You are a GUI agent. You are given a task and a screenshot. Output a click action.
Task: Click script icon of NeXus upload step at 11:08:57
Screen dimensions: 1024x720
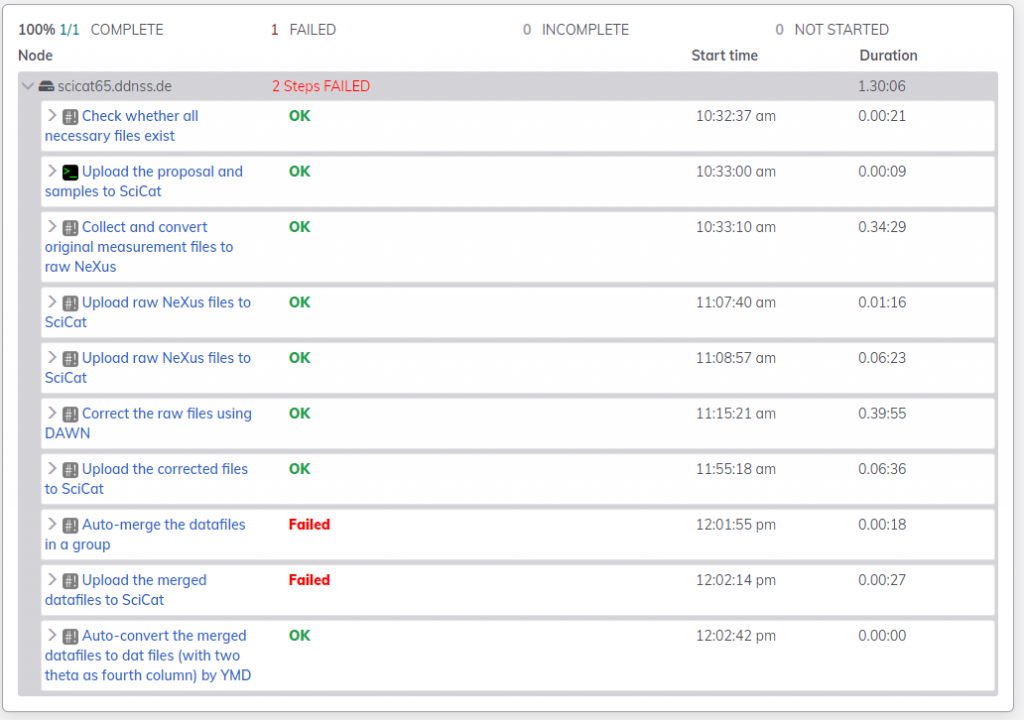click(x=70, y=359)
